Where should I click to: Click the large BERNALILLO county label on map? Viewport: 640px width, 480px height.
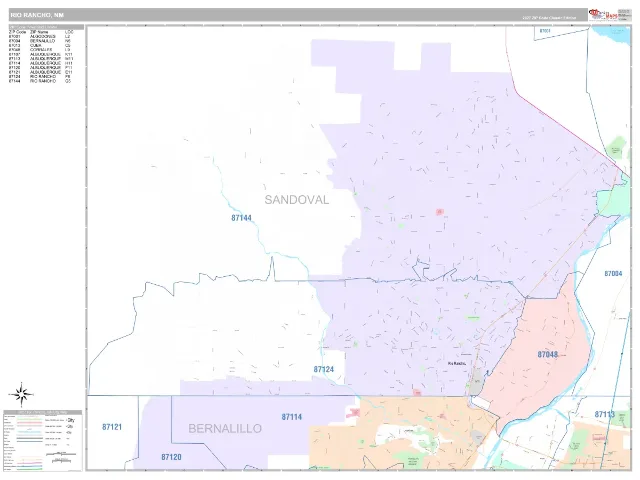tap(225, 429)
